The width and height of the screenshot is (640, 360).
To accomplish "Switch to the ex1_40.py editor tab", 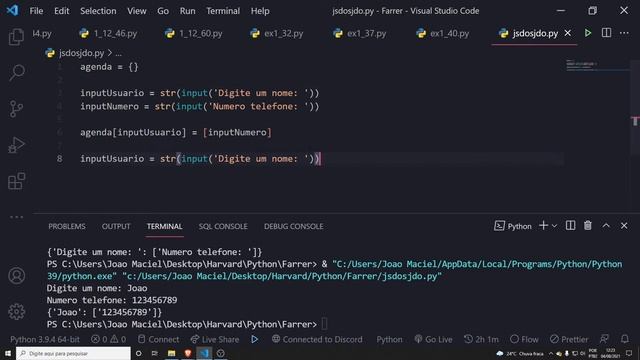I will pos(443,33).
